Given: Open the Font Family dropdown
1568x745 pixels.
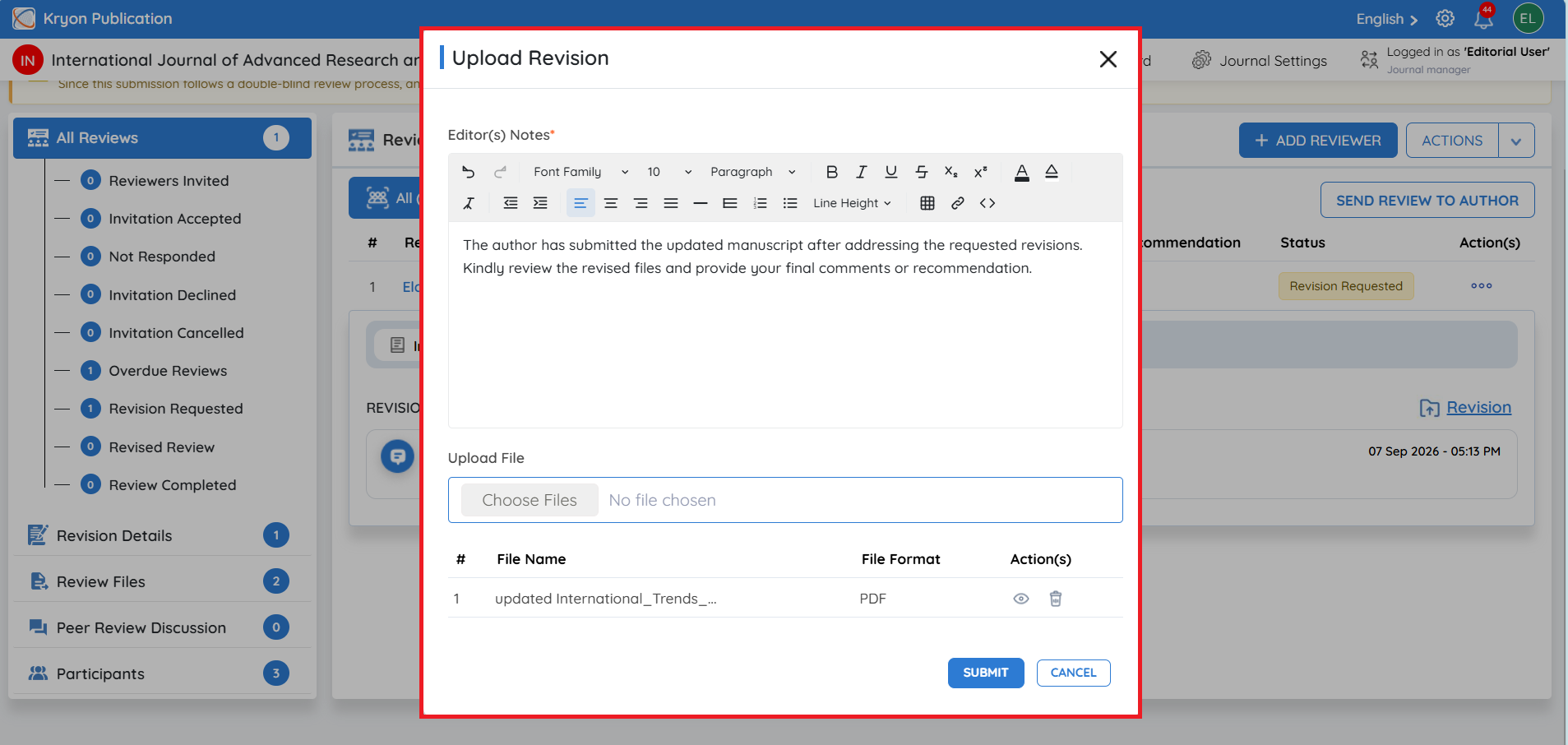Looking at the screenshot, I should [580, 172].
